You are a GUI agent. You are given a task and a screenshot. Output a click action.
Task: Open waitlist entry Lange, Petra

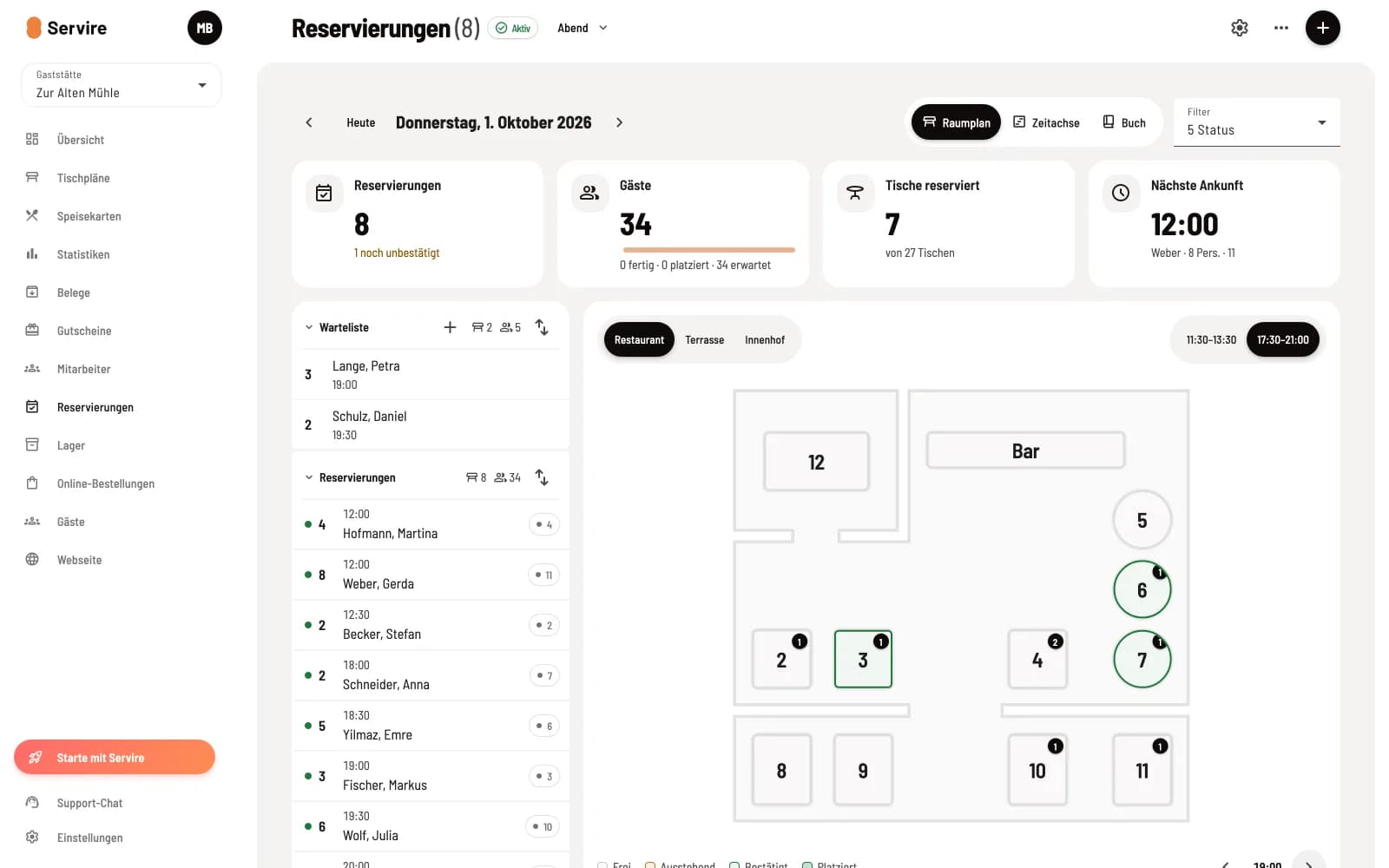point(431,375)
